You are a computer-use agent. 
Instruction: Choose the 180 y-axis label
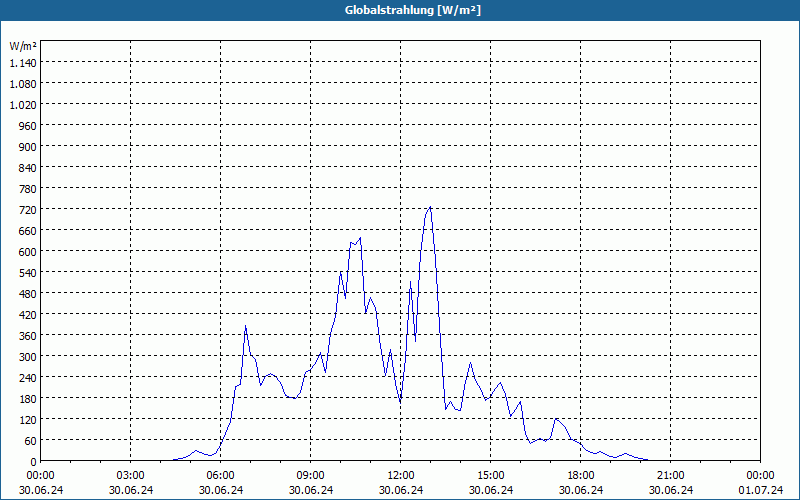28,398
